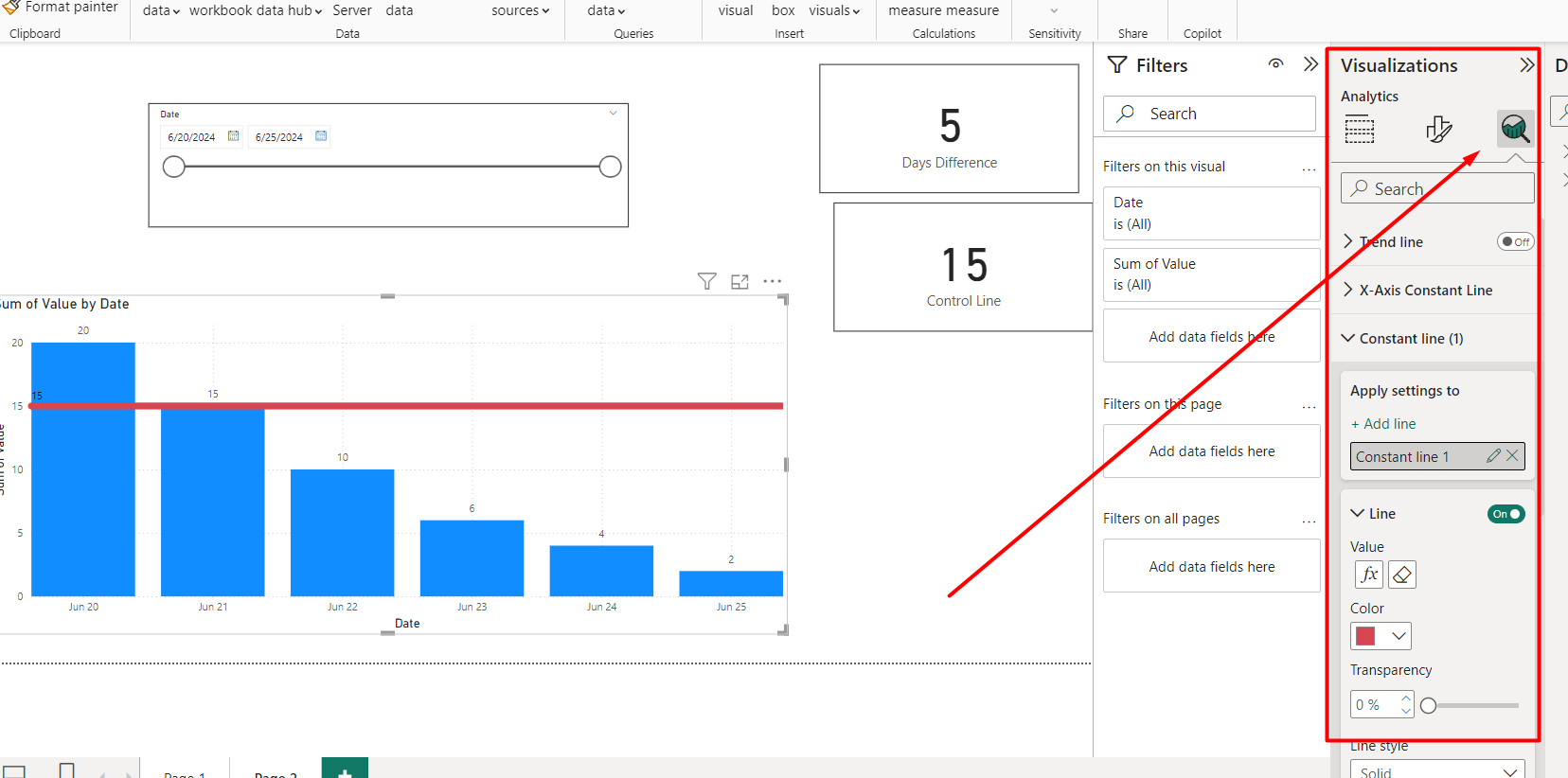
Task: Open the Sum of Value filter card
Action: [1212, 274]
